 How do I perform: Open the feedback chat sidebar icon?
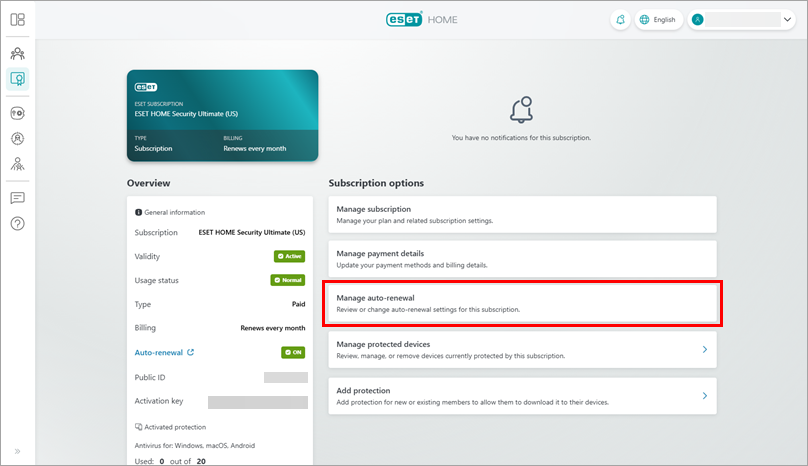[x=18, y=198]
